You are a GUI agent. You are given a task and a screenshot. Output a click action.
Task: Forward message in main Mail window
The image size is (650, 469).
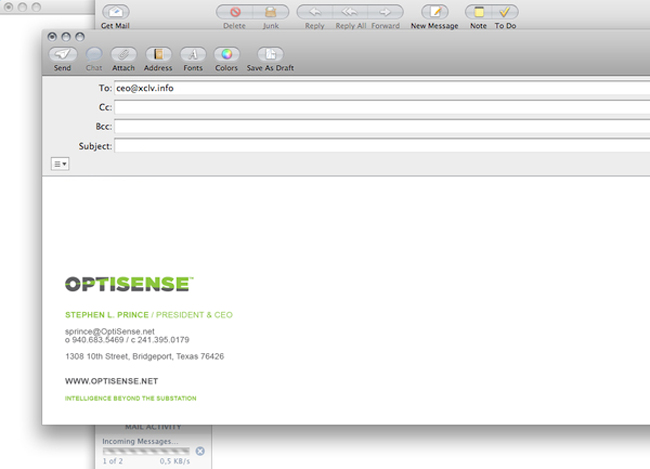(x=386, y=12)
